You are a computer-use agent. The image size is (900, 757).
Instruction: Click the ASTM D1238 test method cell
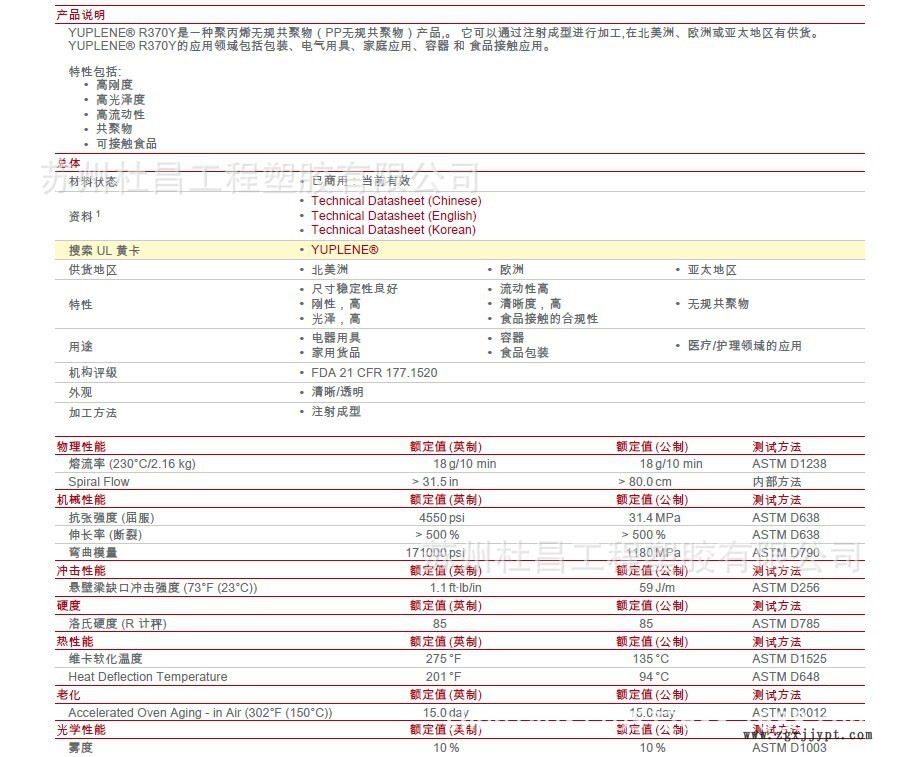click(789, 464)
